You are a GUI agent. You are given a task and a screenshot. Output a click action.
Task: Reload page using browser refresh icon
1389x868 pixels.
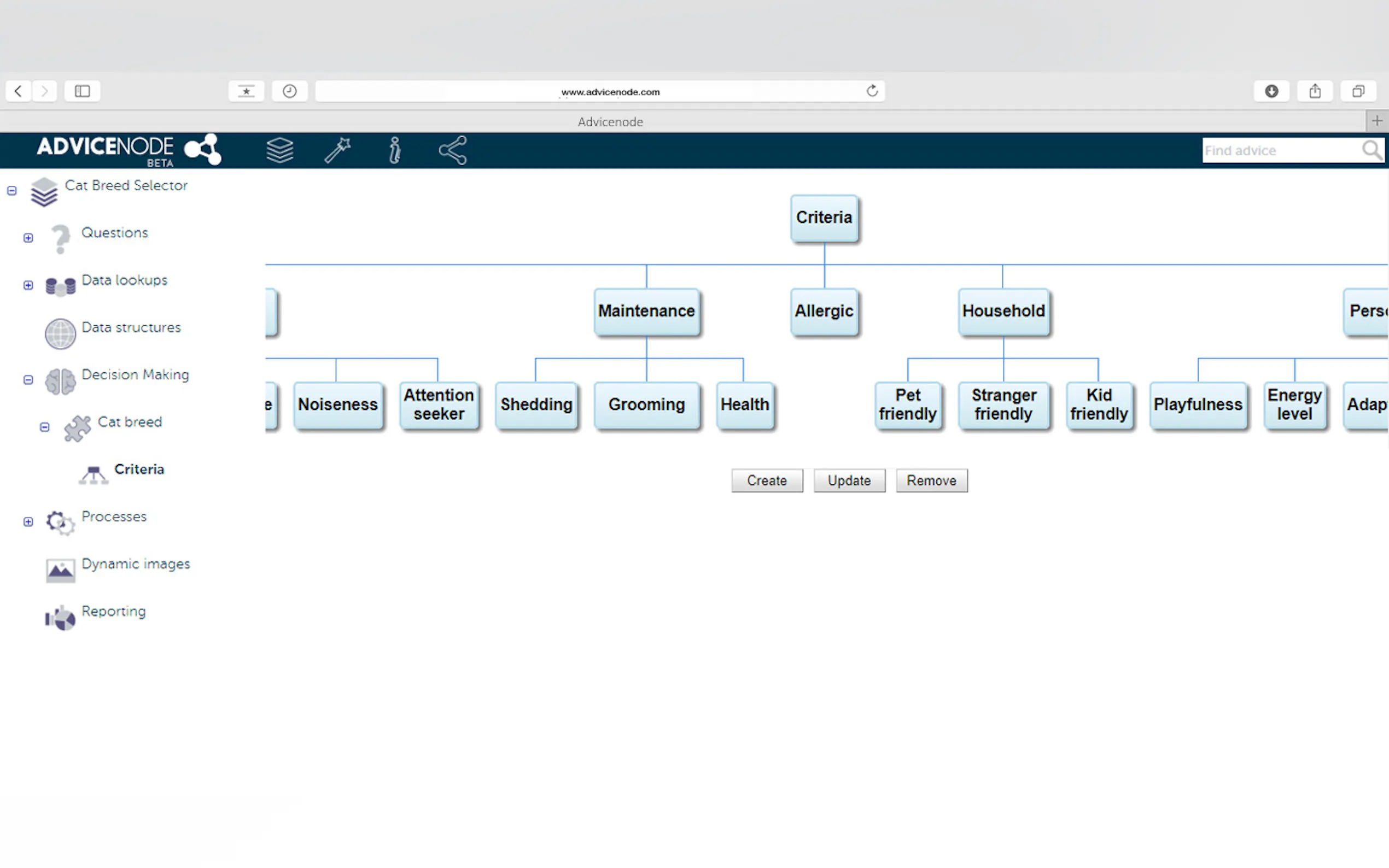(872, 91)
